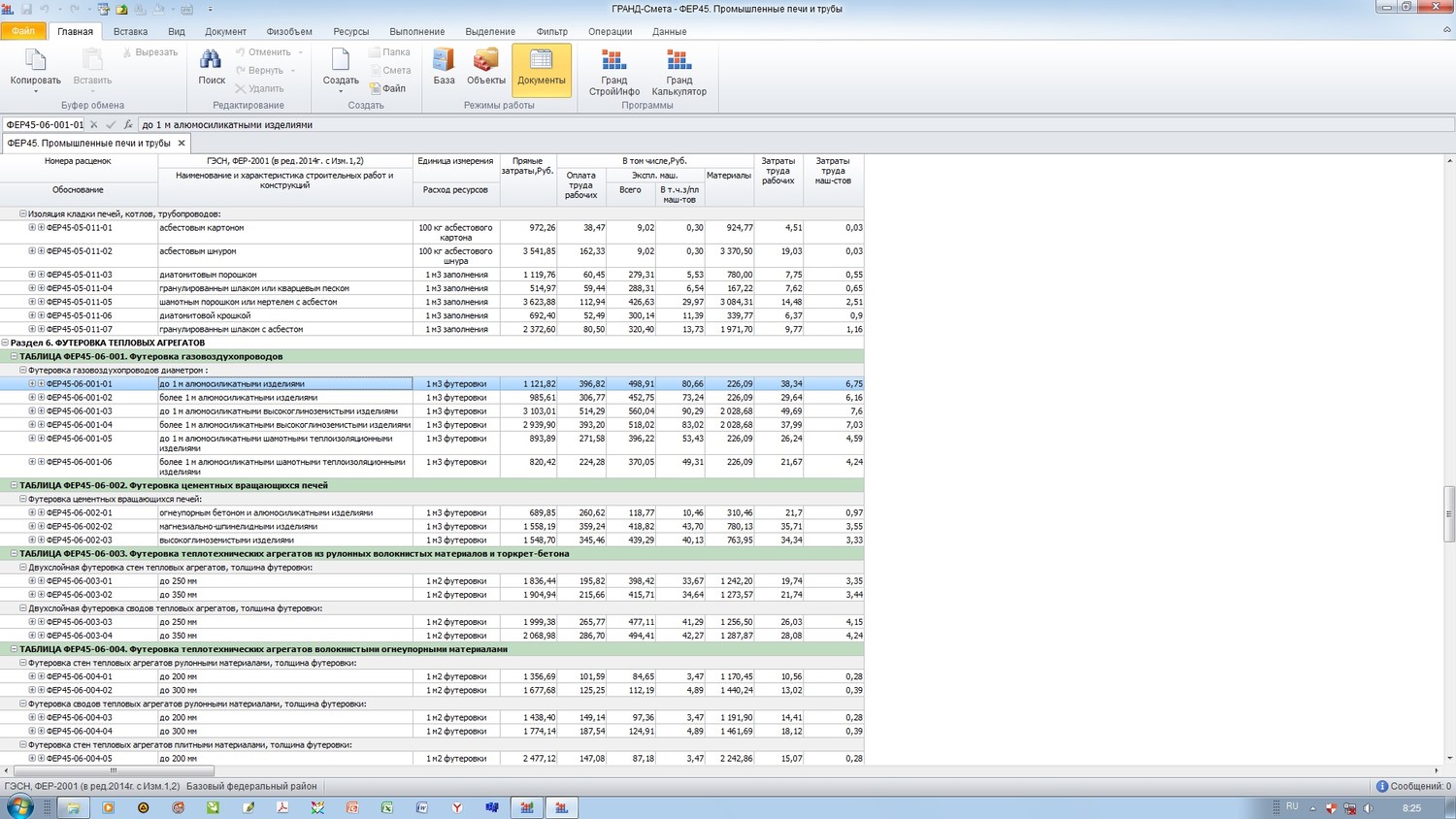
Task: Collapse table ФЕР45-06-002 group
Action: (14, 485)
